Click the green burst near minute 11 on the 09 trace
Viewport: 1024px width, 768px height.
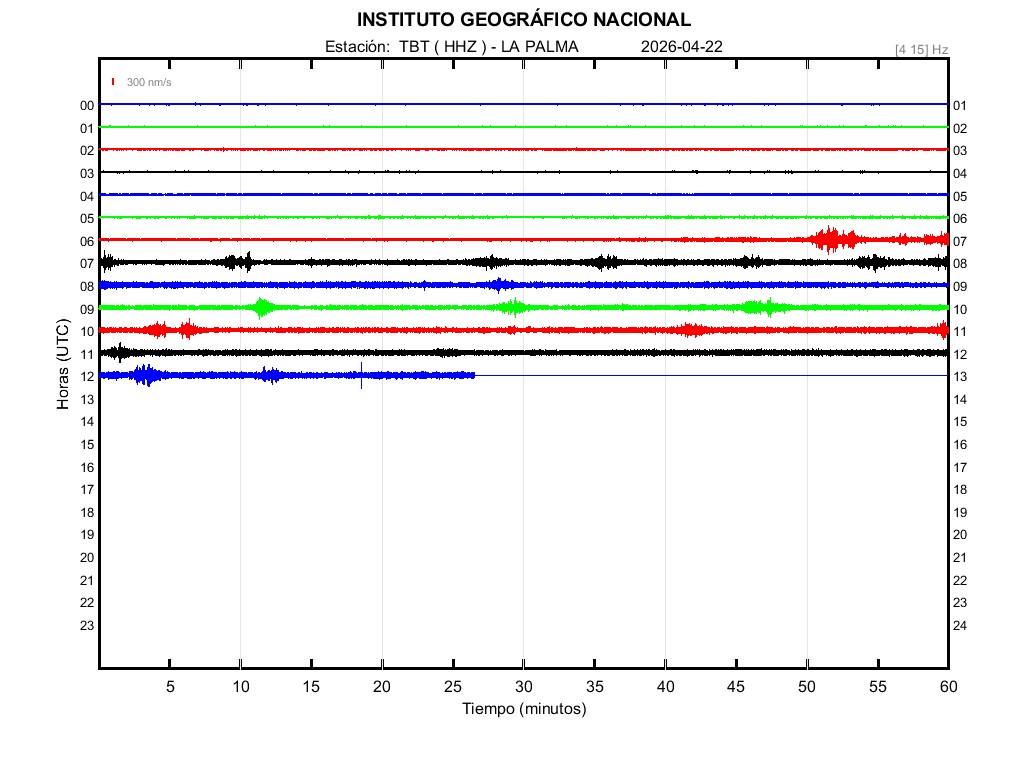262,307
